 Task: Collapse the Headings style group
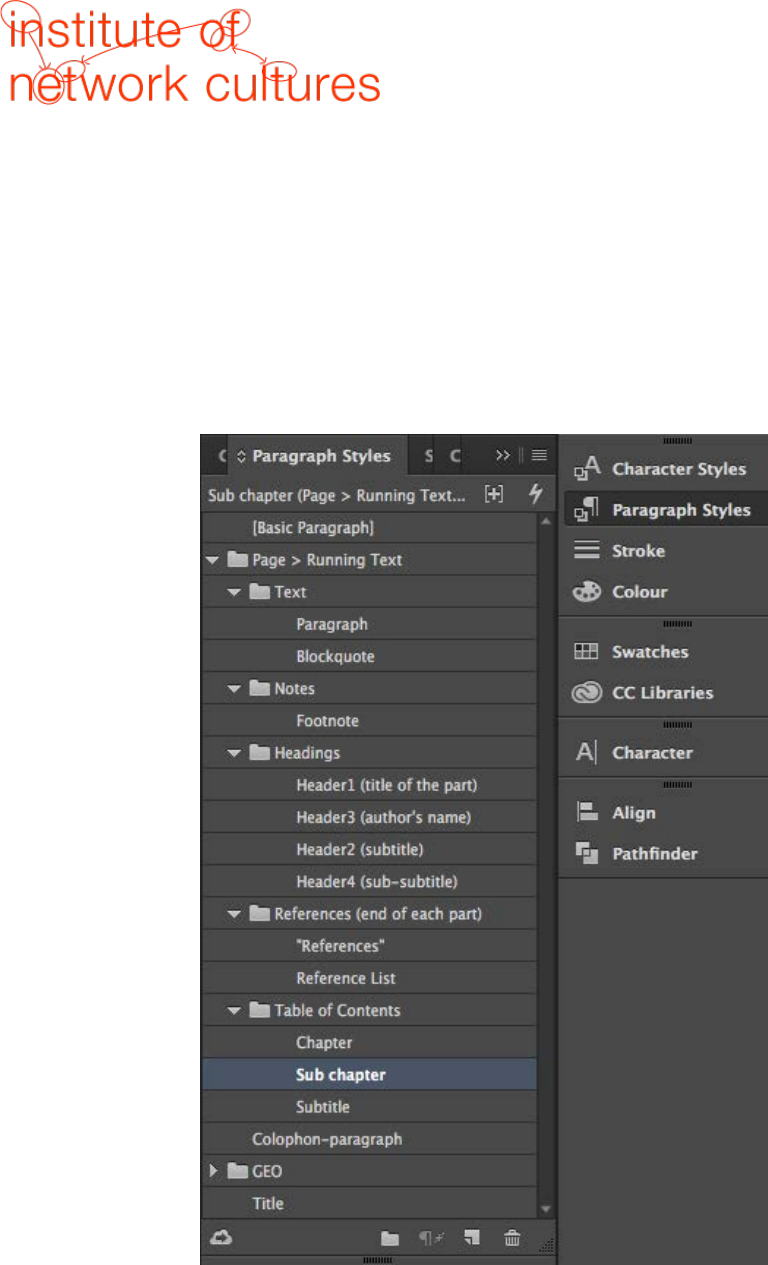tap(234, 753)
